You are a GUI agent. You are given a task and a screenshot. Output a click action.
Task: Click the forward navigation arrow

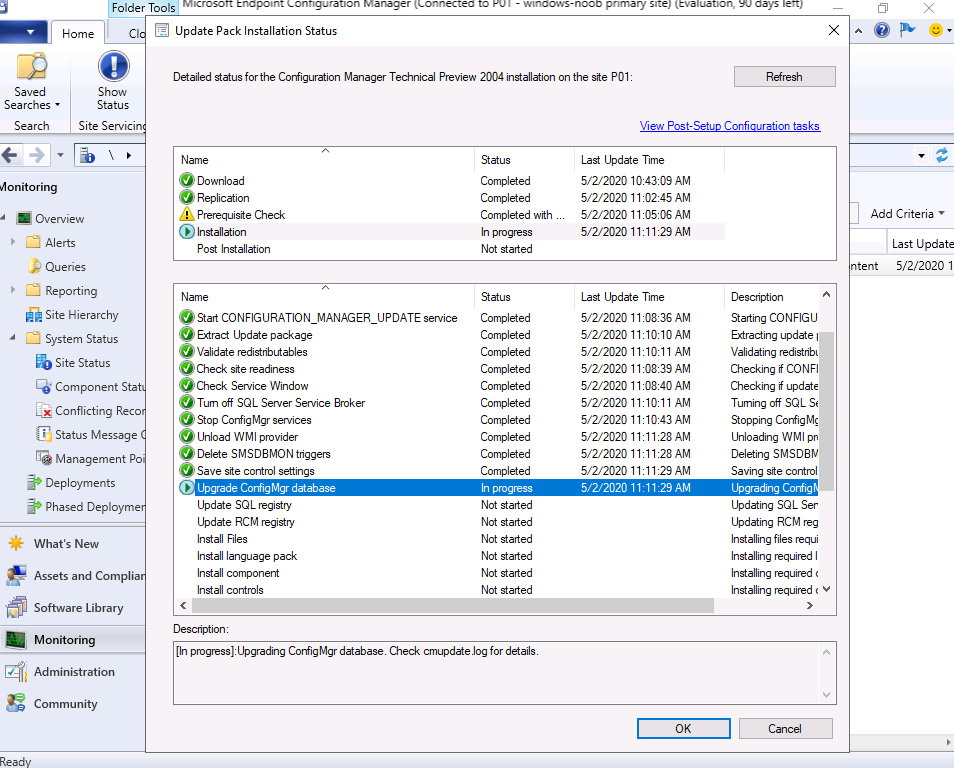(37, 155)
